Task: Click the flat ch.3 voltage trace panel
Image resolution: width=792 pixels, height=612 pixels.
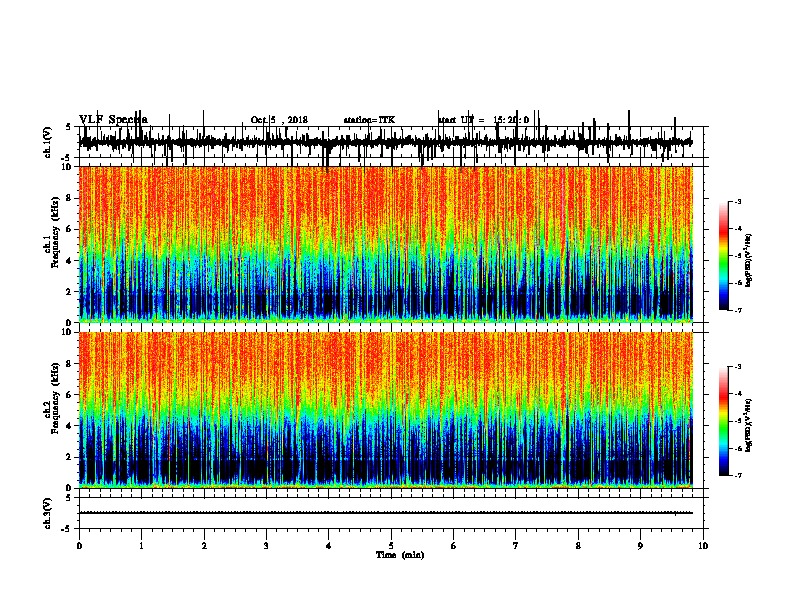Action: pos(393,513)
